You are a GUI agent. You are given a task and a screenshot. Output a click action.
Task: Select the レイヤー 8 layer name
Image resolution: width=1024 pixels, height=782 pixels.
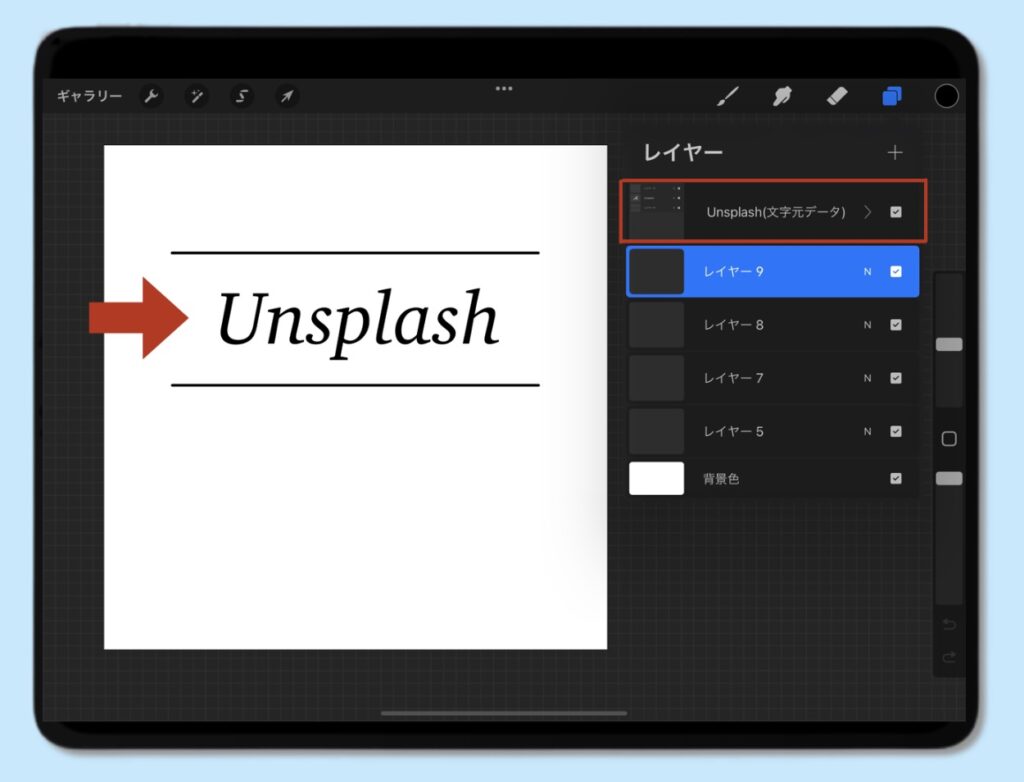733,325
